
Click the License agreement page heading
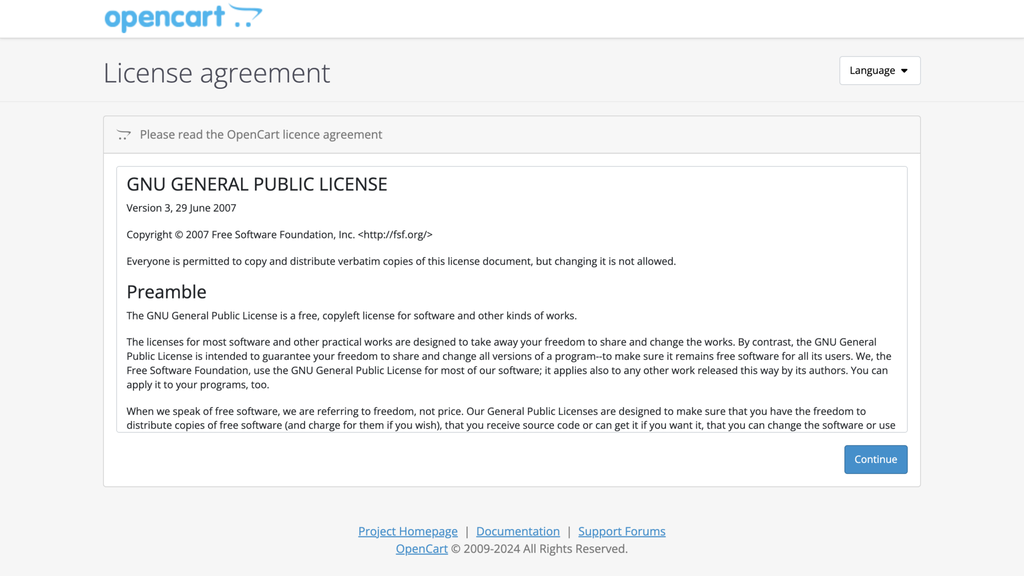point(216,73)
